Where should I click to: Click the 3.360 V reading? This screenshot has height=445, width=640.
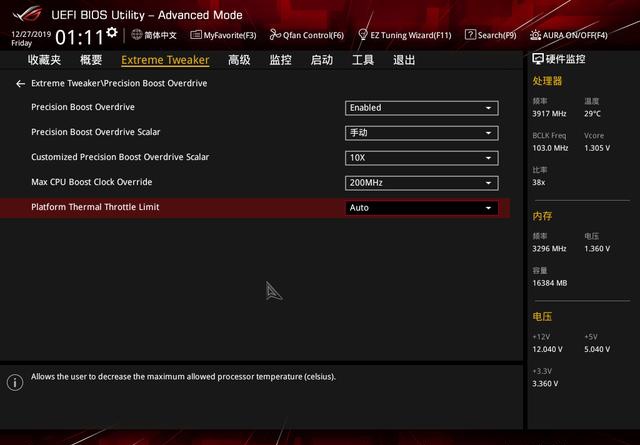coord(545,384)
